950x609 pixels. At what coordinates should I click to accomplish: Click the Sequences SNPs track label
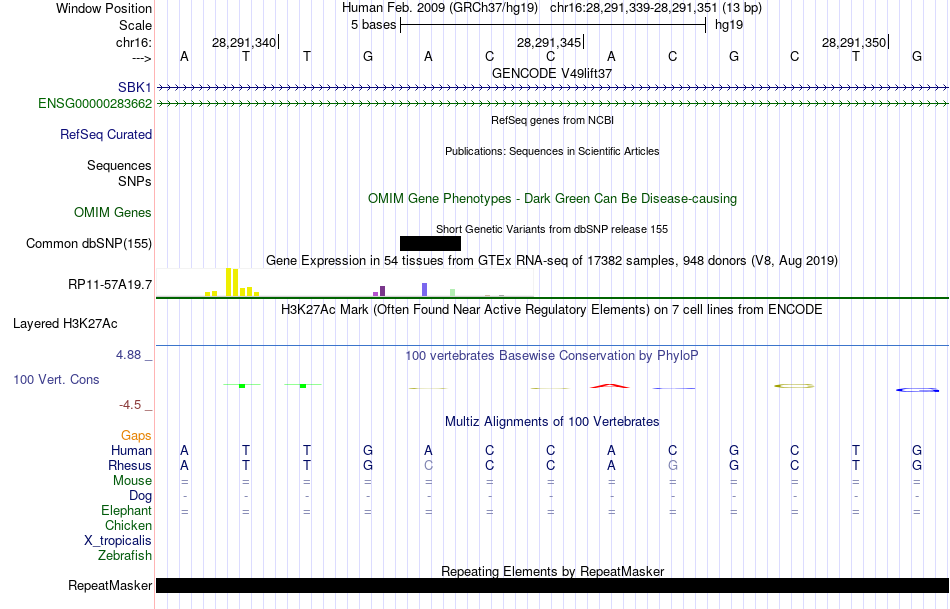tap(119, 173)
